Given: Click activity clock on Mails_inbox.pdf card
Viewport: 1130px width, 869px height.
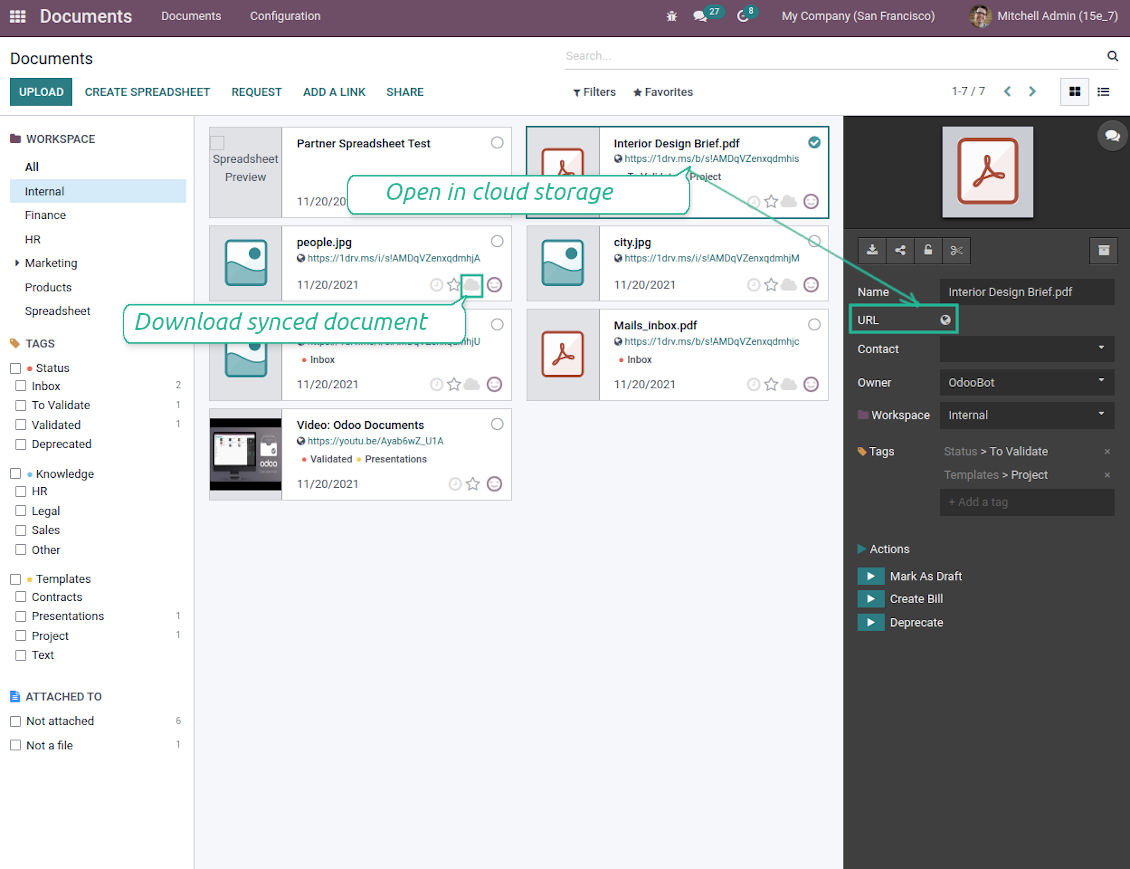Looking at the screenshot, I should 753,384.
